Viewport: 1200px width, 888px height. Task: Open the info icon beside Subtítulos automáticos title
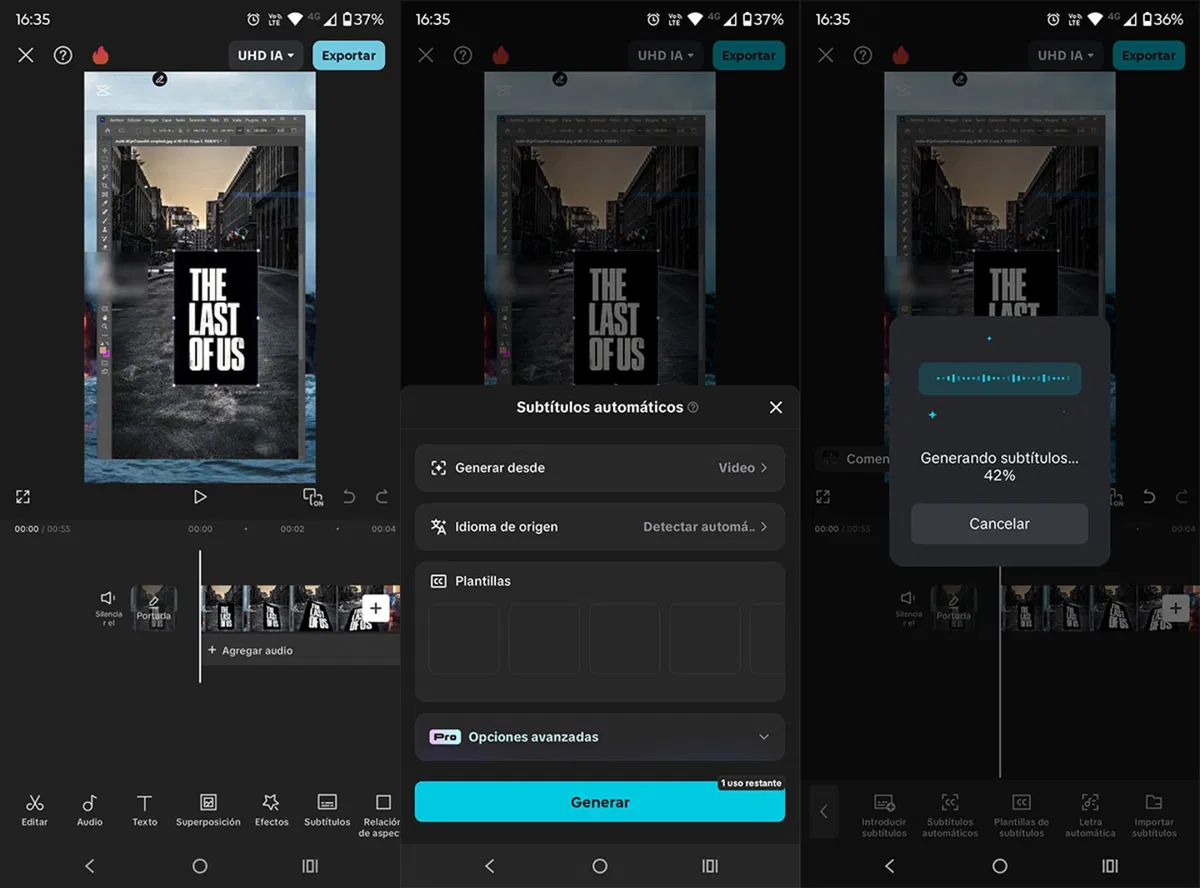(x=693, y=408)
